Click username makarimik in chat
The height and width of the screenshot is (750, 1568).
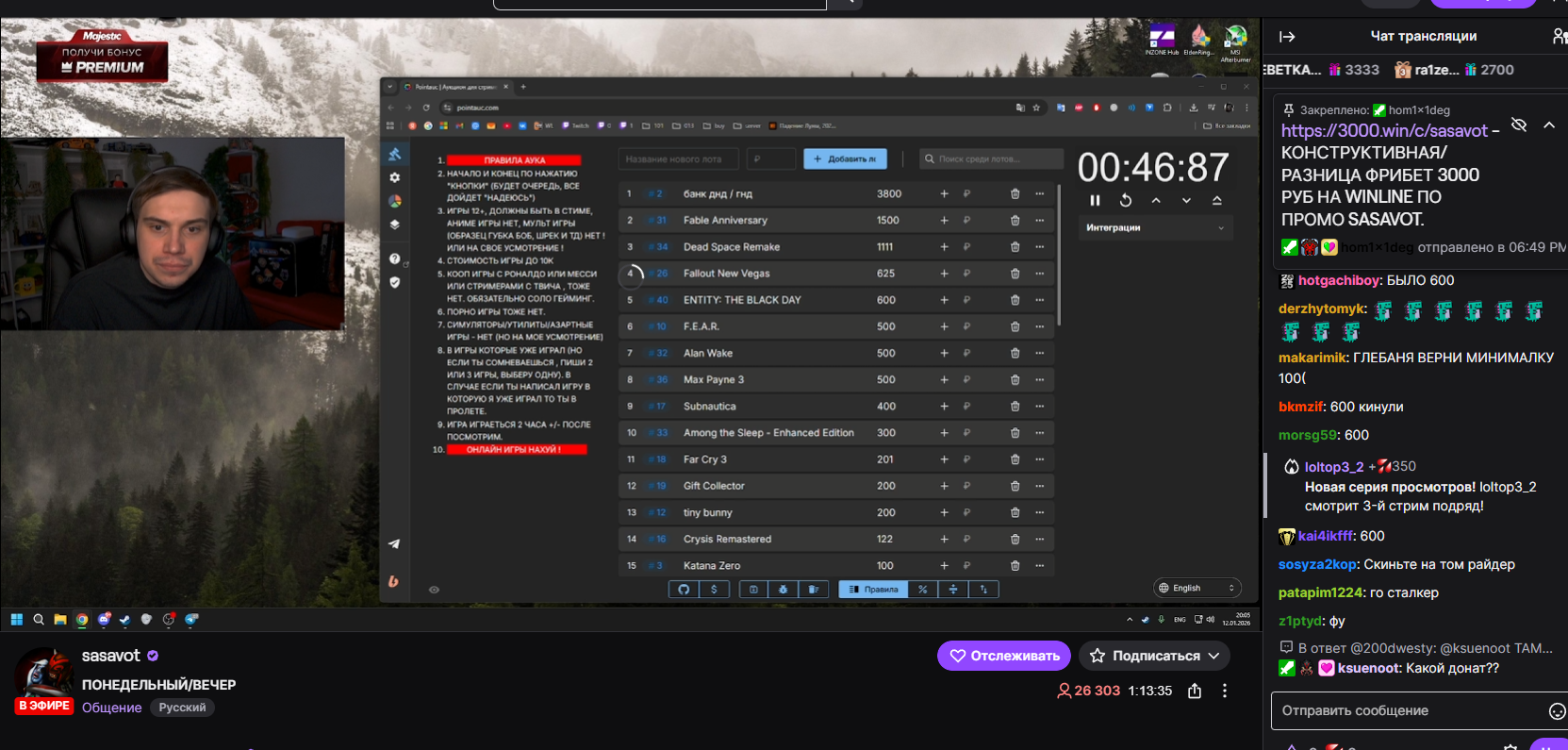[1312, 358]
